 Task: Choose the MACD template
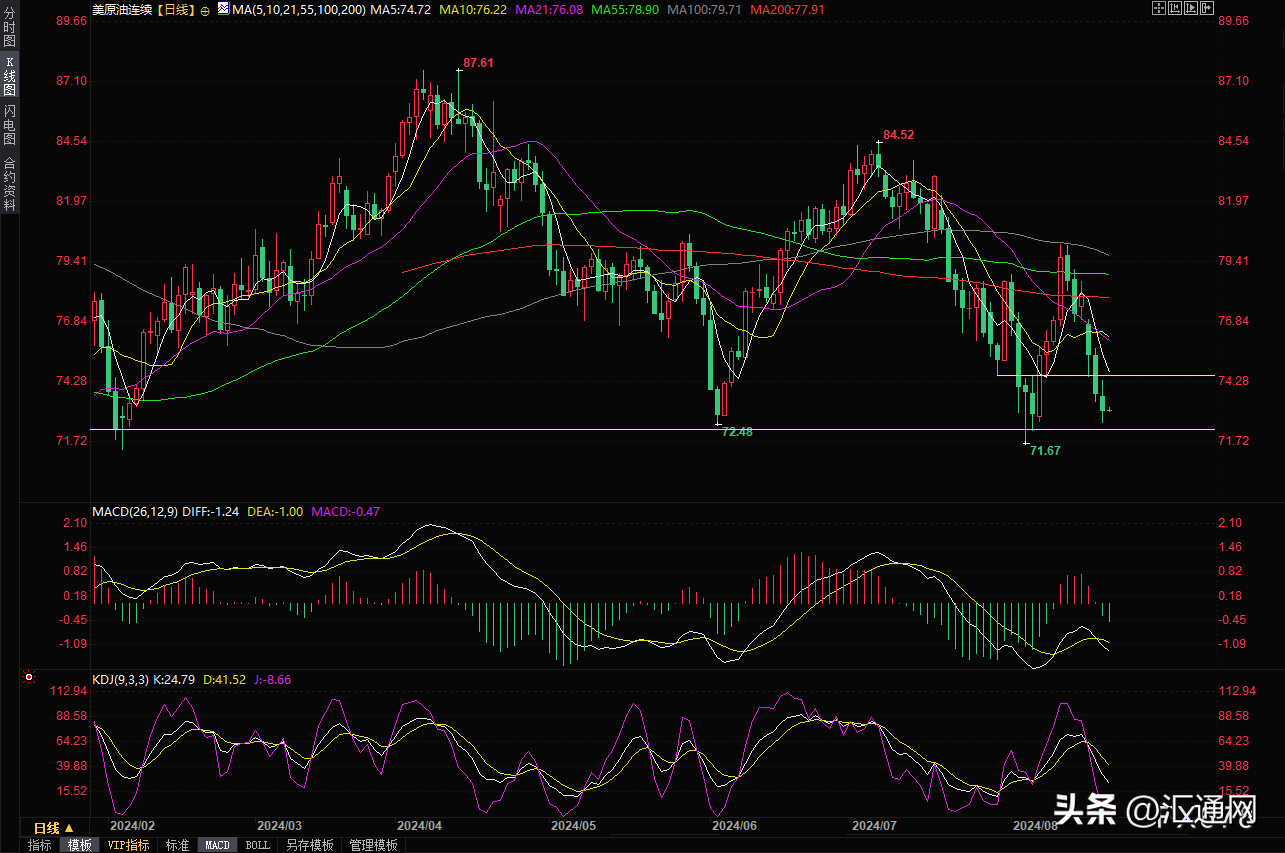click(217, 845)
